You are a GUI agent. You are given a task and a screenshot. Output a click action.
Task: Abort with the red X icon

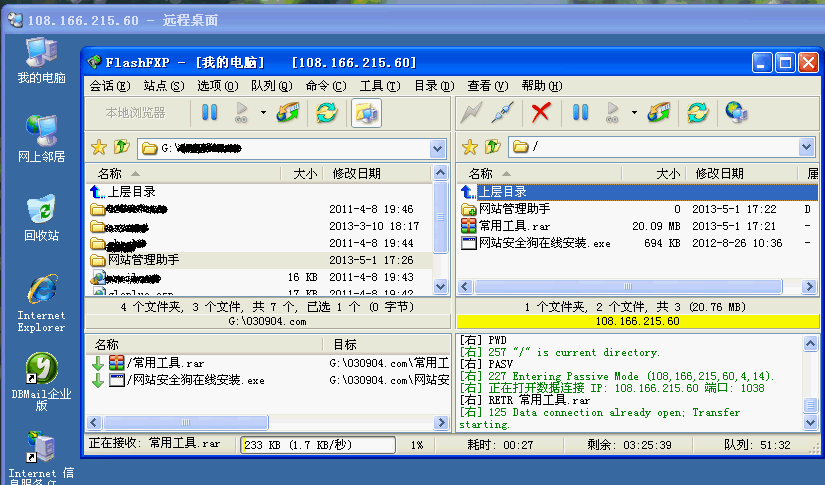pos(540,113)
